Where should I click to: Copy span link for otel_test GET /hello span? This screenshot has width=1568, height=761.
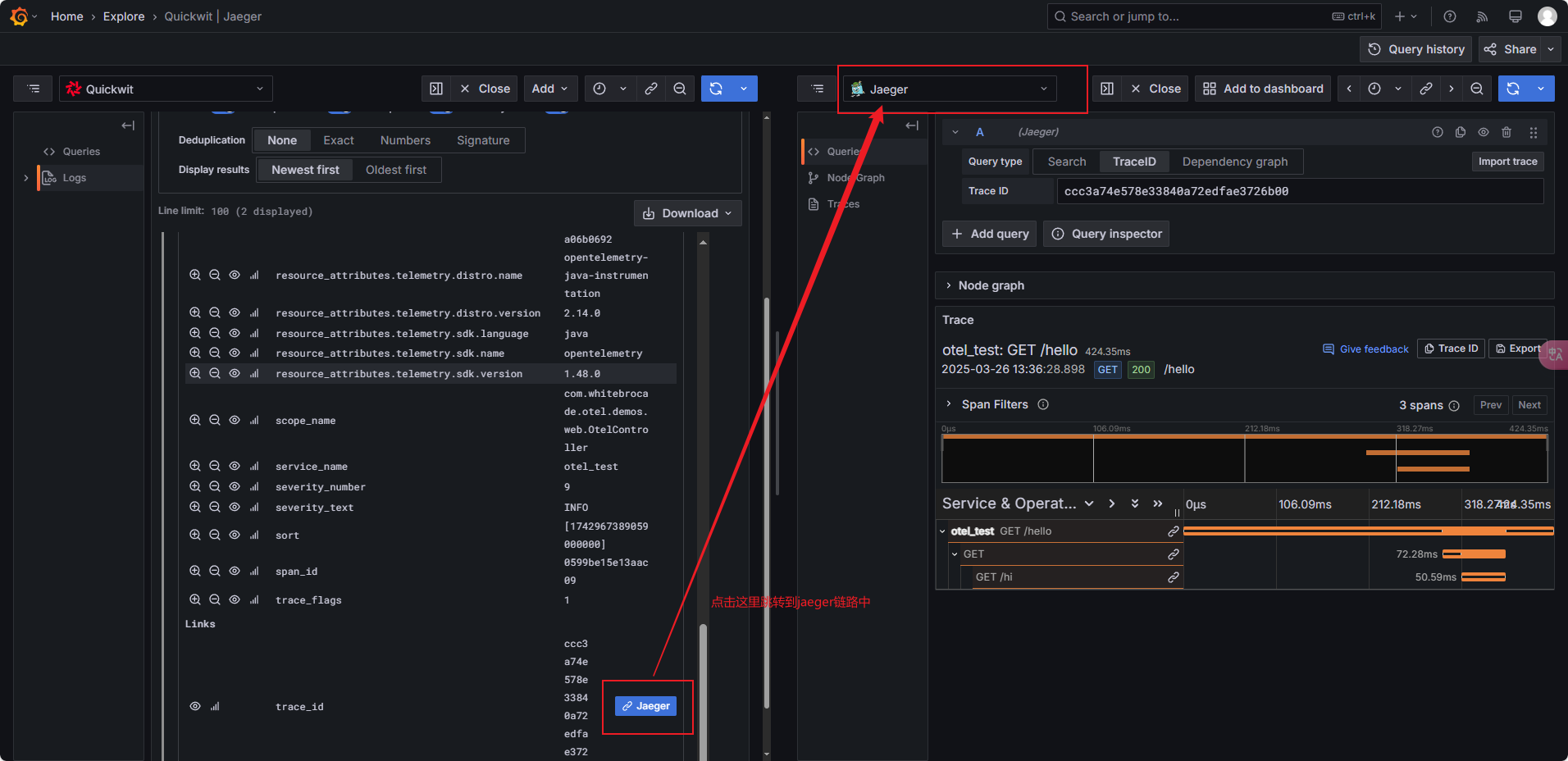[x=1174, y=531]
